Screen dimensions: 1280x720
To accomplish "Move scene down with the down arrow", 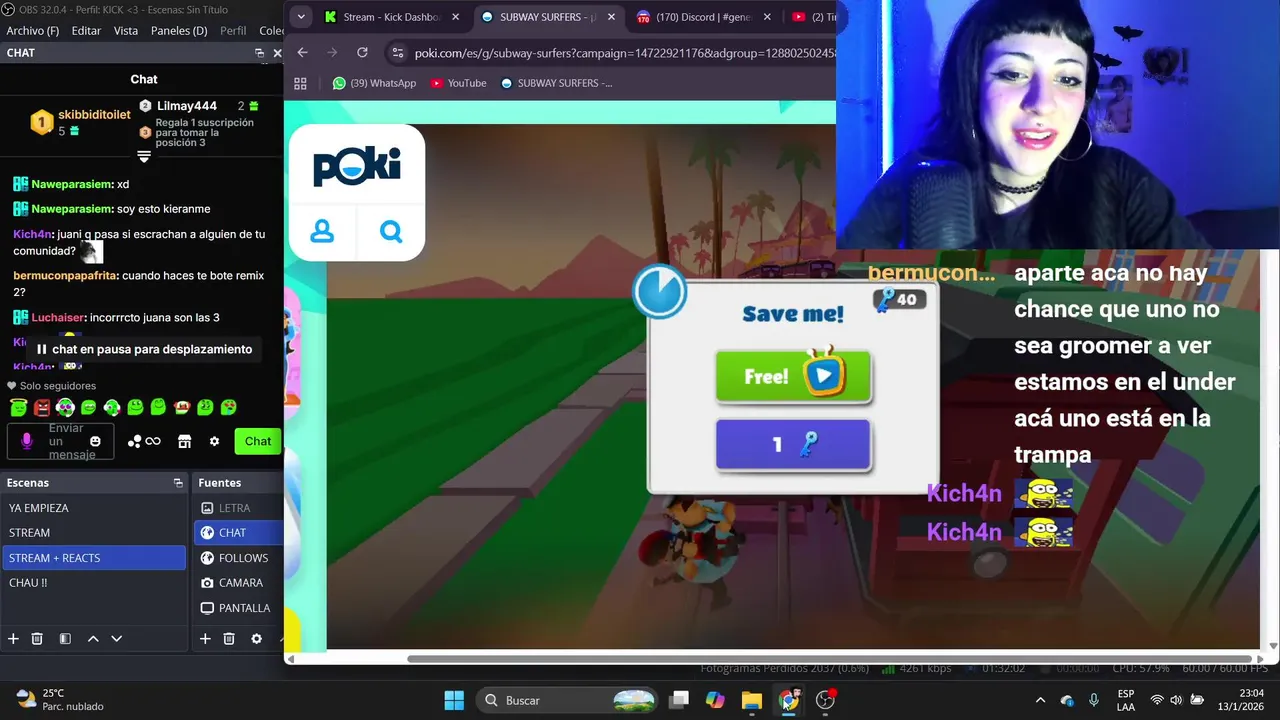I will (116, 638).
